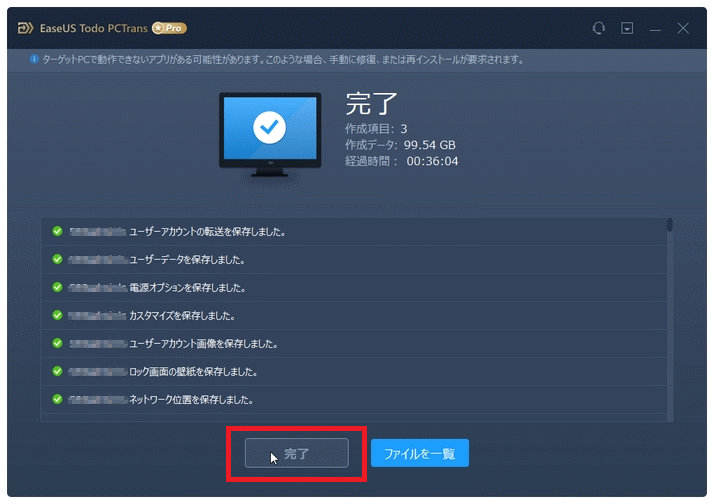Click green check beside 電源オプション entry

[x=57, y=288]
